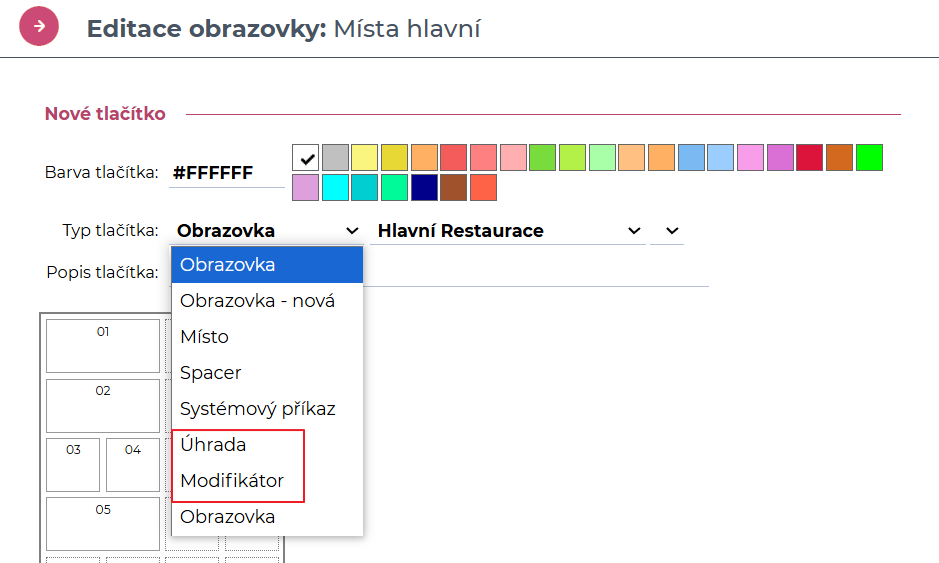Choose Systémový příkaz option
Screen dimensions: 939x563
pos(267,408)
